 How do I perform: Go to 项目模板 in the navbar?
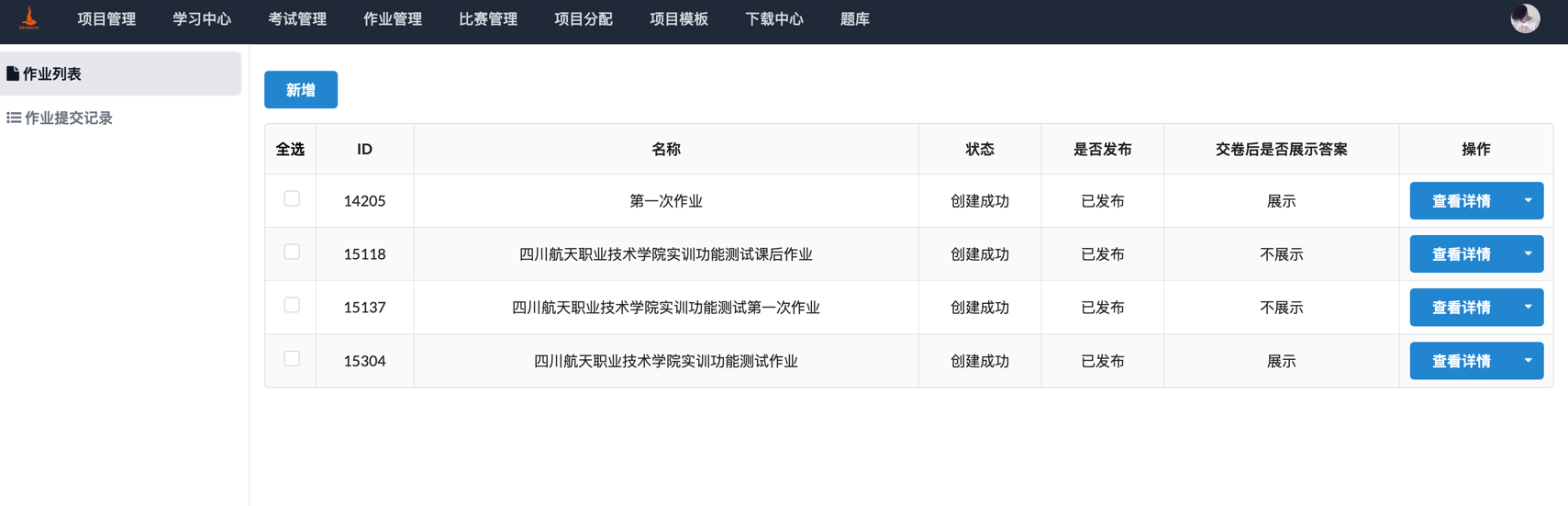tap(679, 19)
